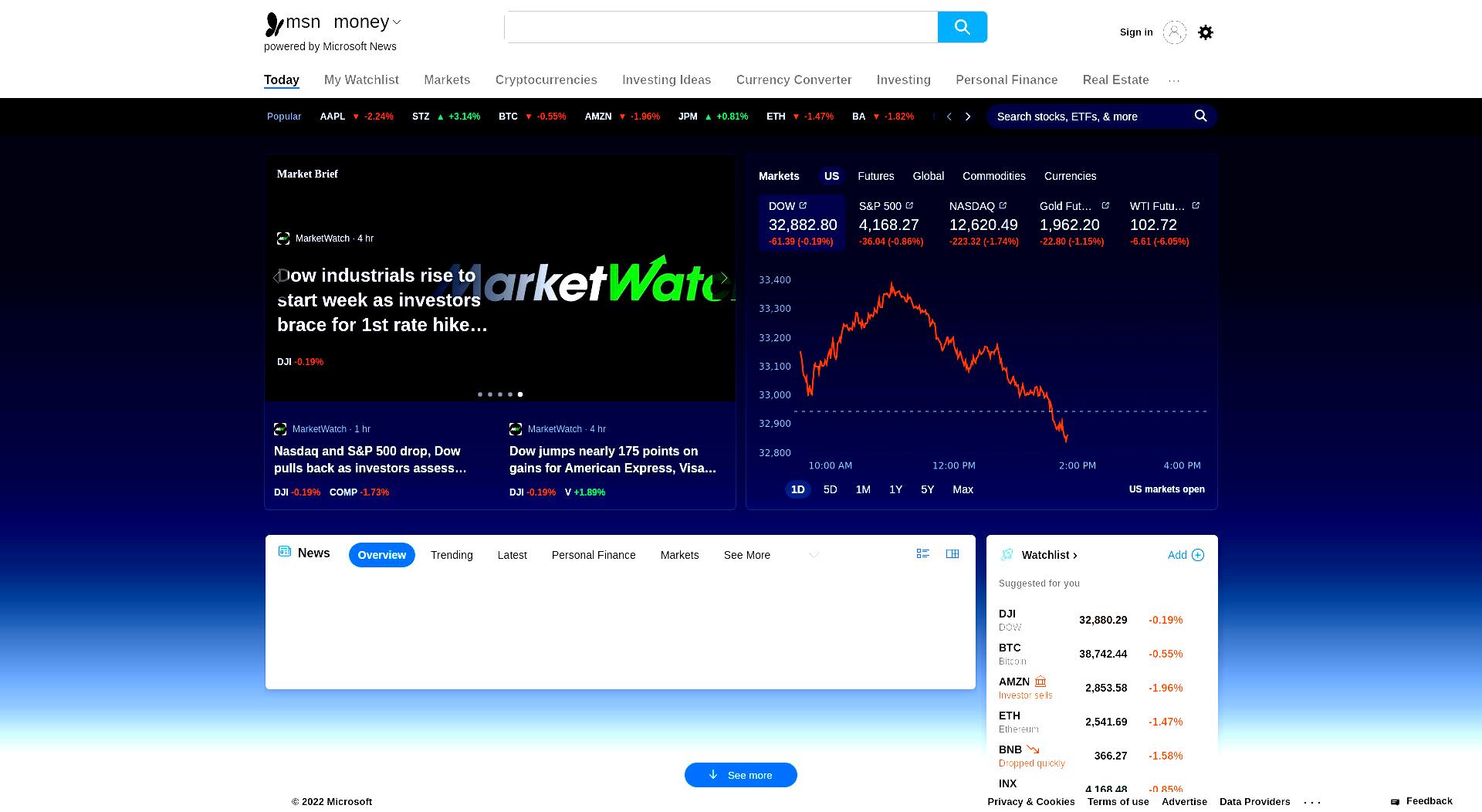Open the Real Estate nav tab

tap(1115, 80)
